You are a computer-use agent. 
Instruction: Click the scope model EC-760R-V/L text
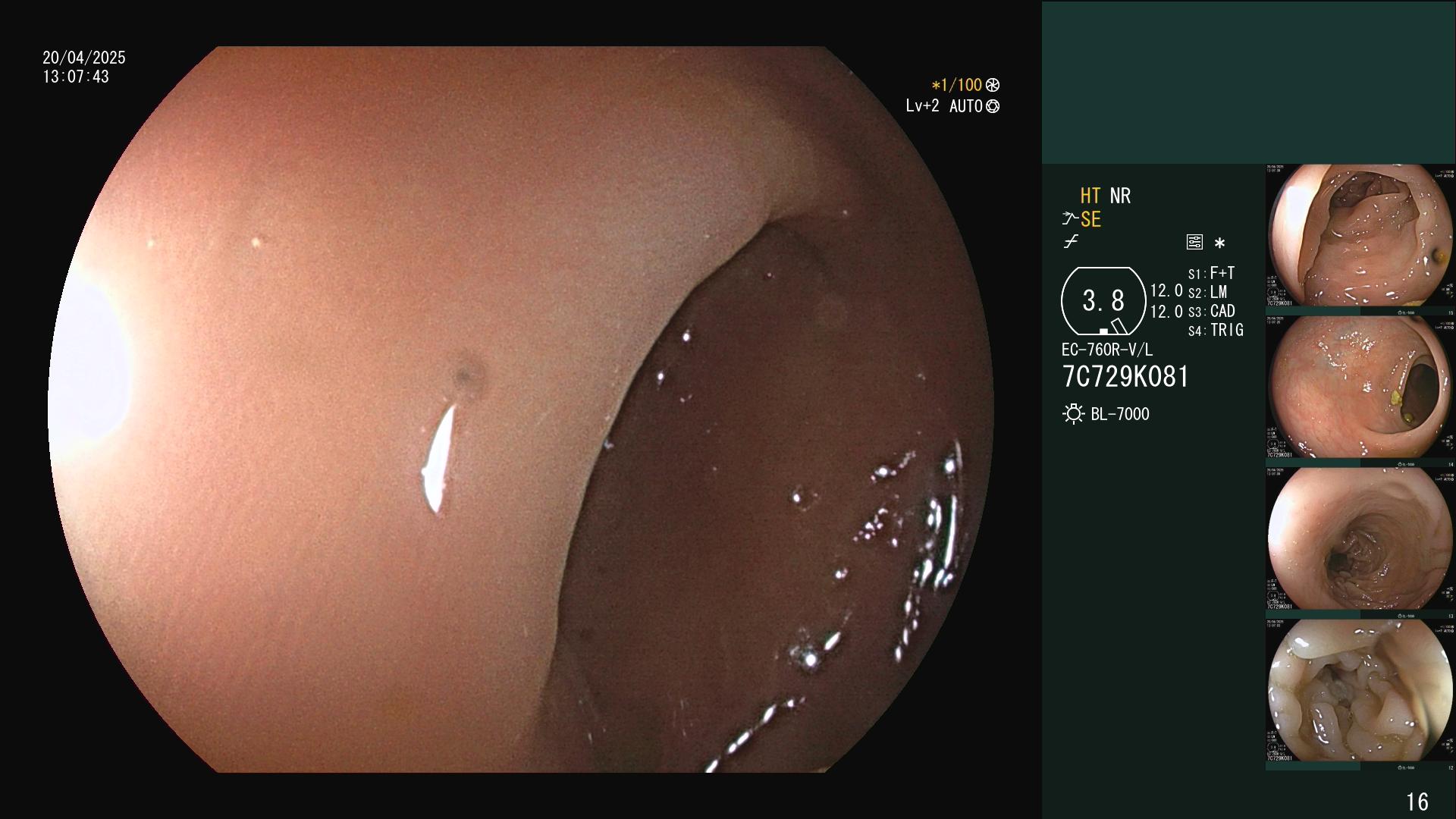click(x=1107, y=350)
